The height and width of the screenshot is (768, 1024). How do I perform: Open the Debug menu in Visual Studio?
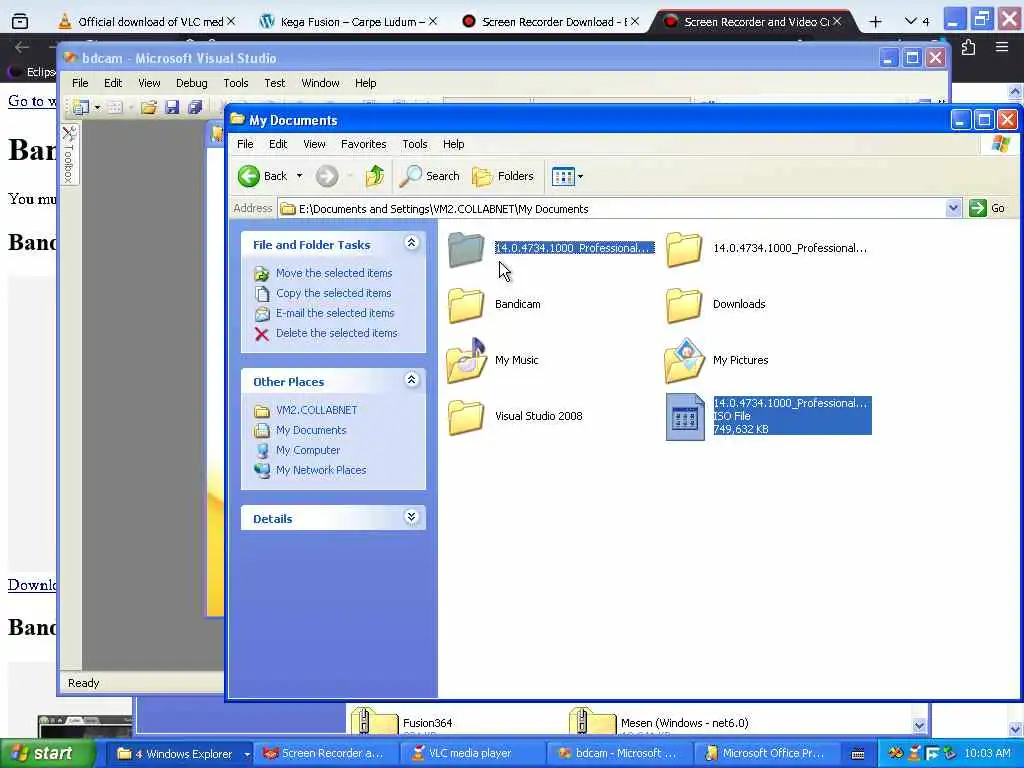click(x=191, y=83)
